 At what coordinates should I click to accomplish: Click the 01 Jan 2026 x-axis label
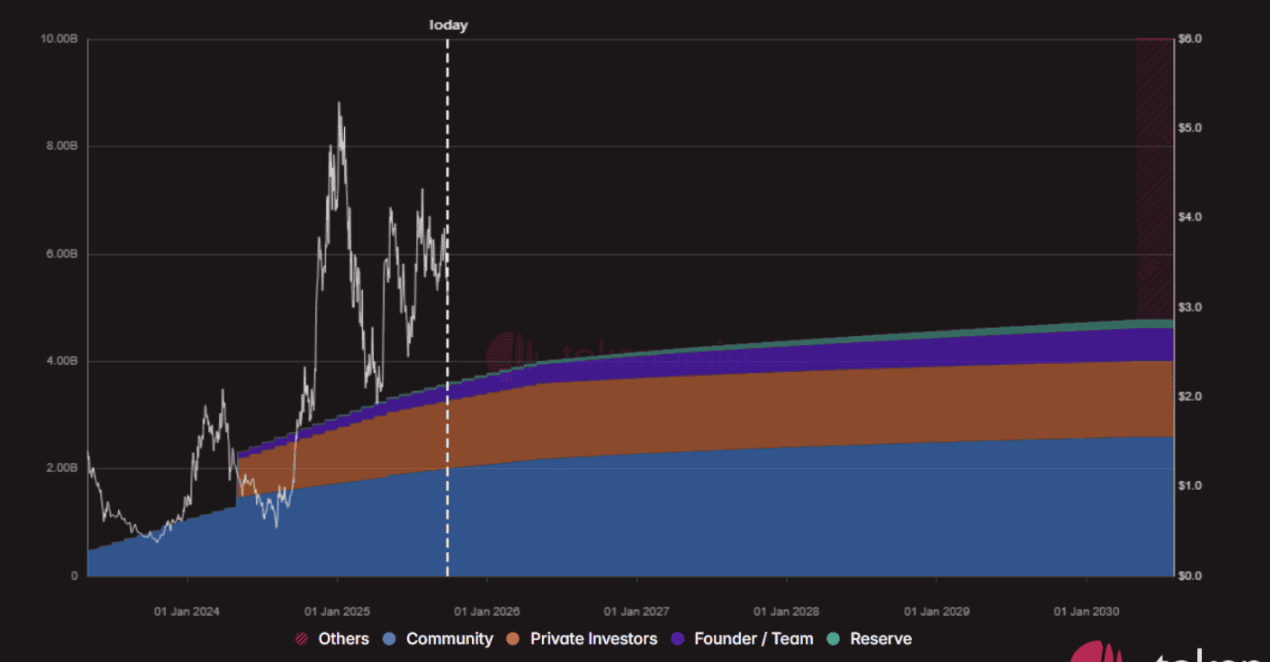coord(486,610)
